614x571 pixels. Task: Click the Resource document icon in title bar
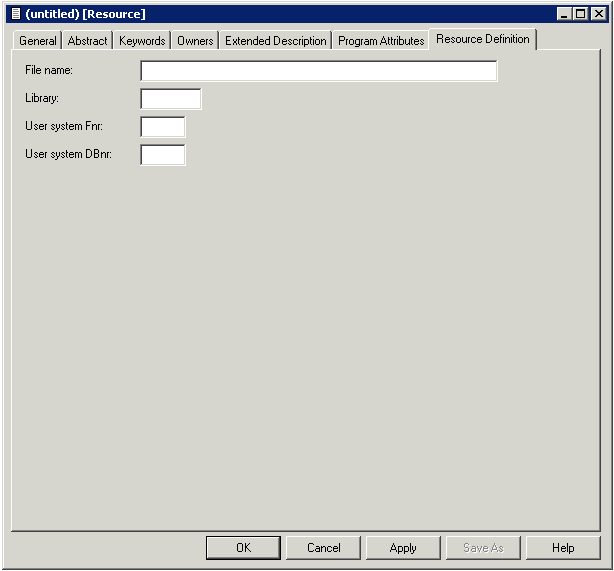pos(15,14)
